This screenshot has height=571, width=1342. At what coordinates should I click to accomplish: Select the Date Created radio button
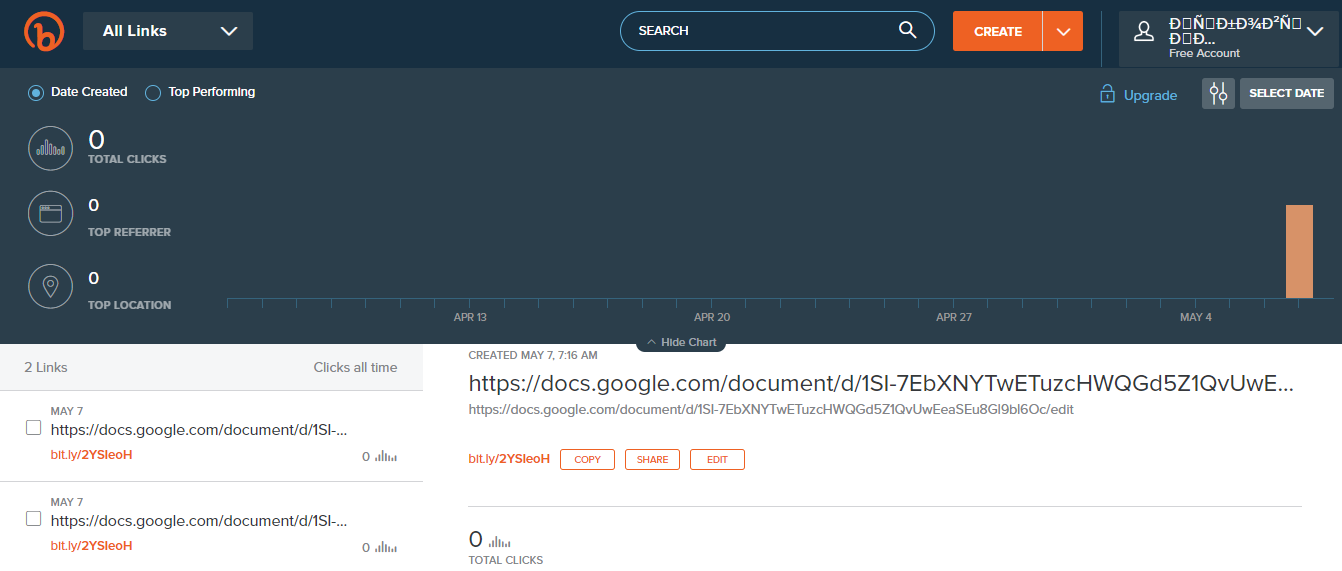click(x=36, y=93)
